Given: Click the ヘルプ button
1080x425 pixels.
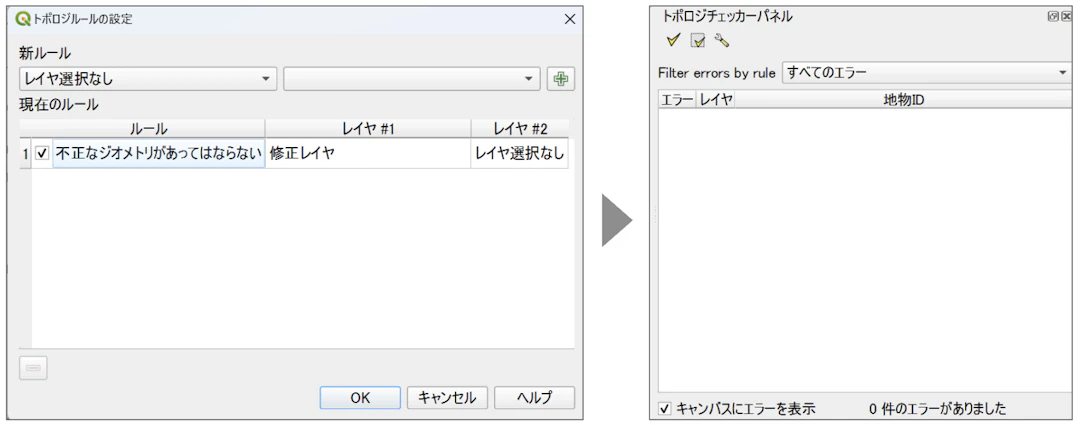Looking at the screenshot, I should [x=534, y=397].
